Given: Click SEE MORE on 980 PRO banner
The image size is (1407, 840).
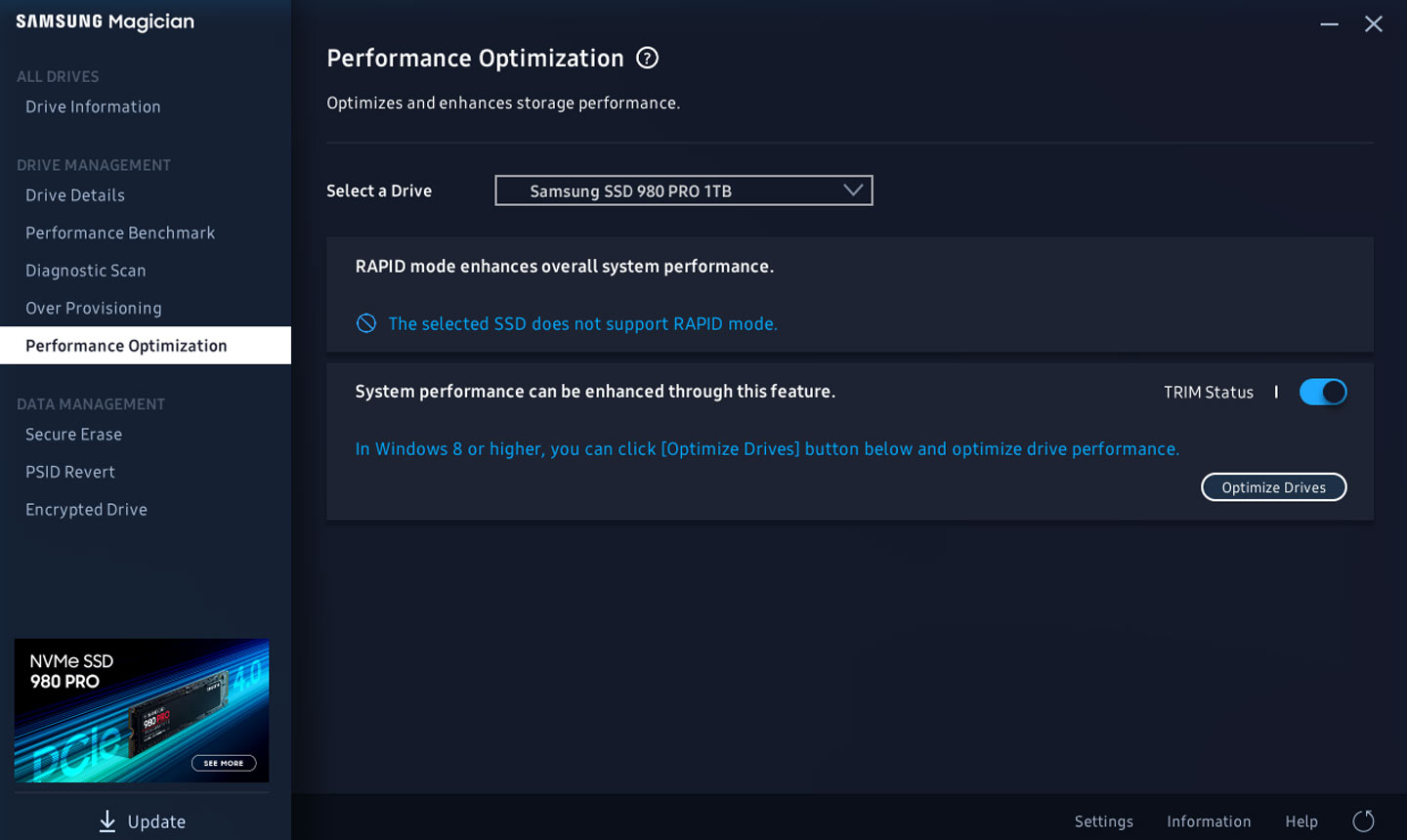Looking at the screenshot, I should [224, 763].
